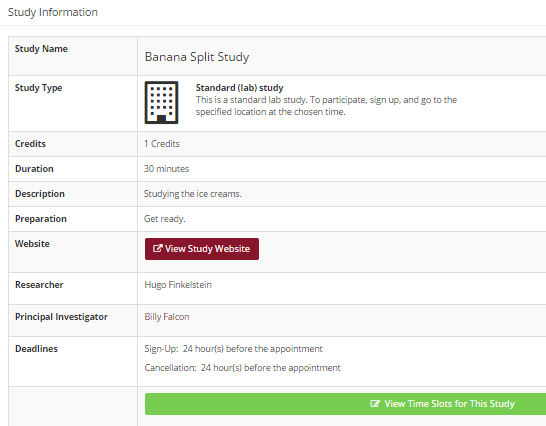
Task: Click the Cancellation deadline line
Action: point(242,367)
